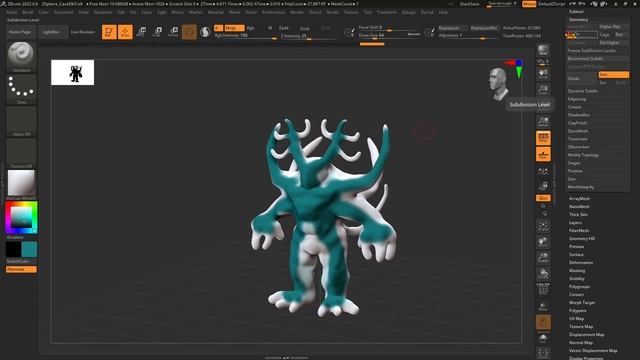Open the Render menu
The image size is (640, 360).
297,12
